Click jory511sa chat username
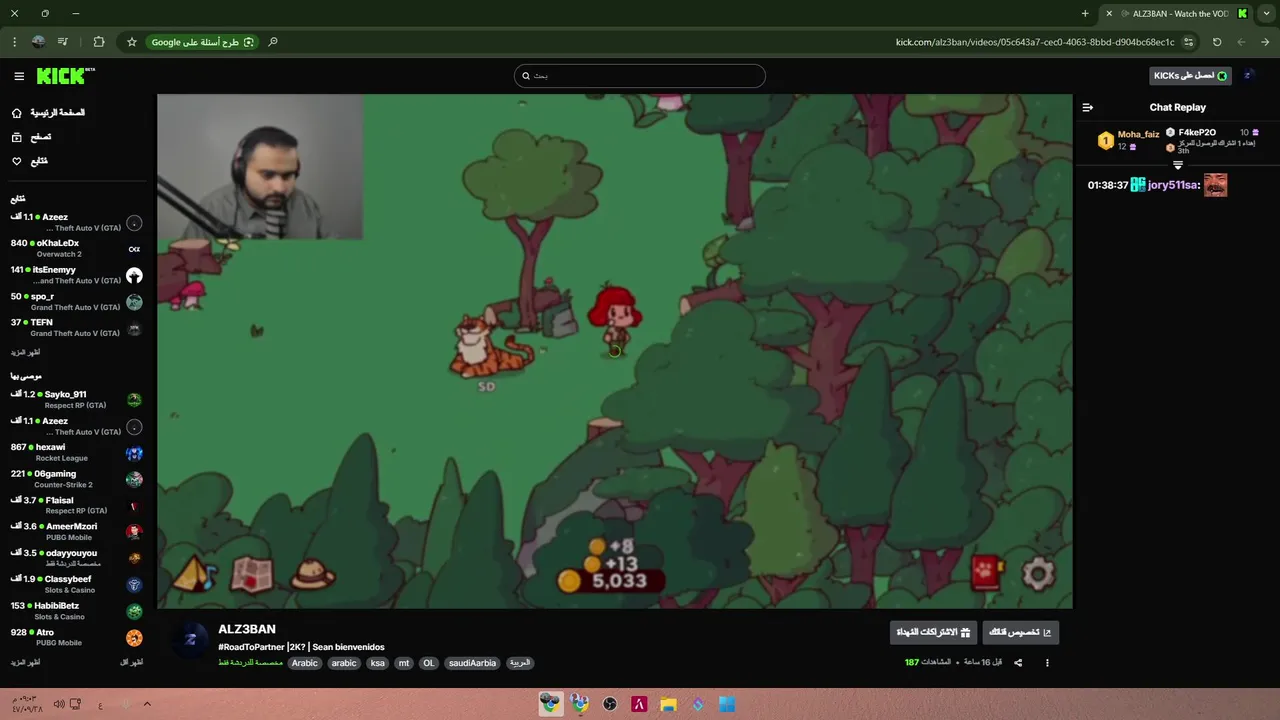Viewport: 1280px width, 720px height. pyautogui.click(x=1173, y=185)
